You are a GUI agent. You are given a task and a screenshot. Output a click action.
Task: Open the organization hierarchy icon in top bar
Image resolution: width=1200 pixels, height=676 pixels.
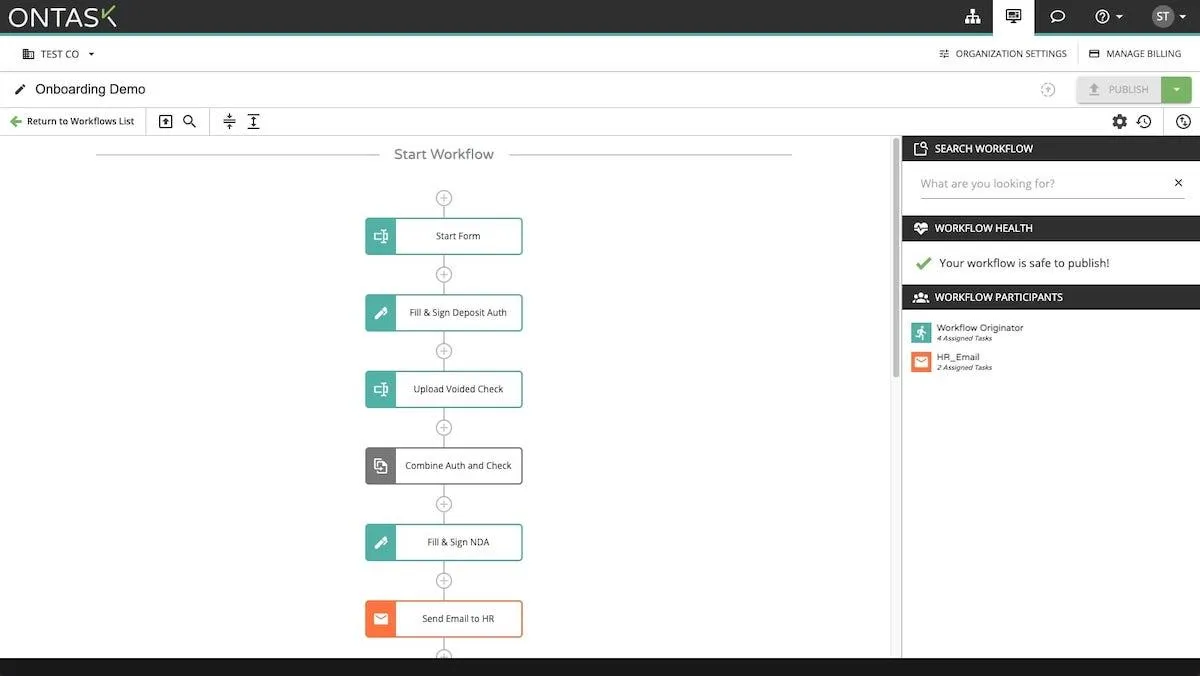tap(972, 16)
